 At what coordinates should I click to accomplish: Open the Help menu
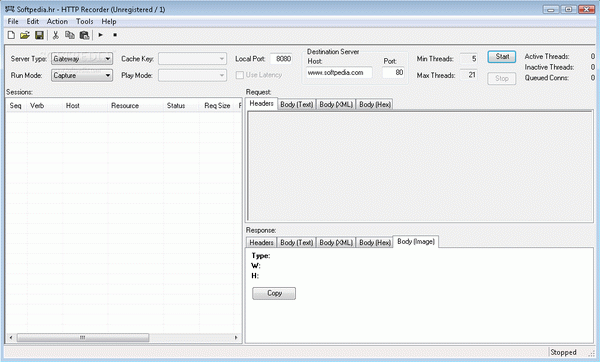click(x=109, y=21)
